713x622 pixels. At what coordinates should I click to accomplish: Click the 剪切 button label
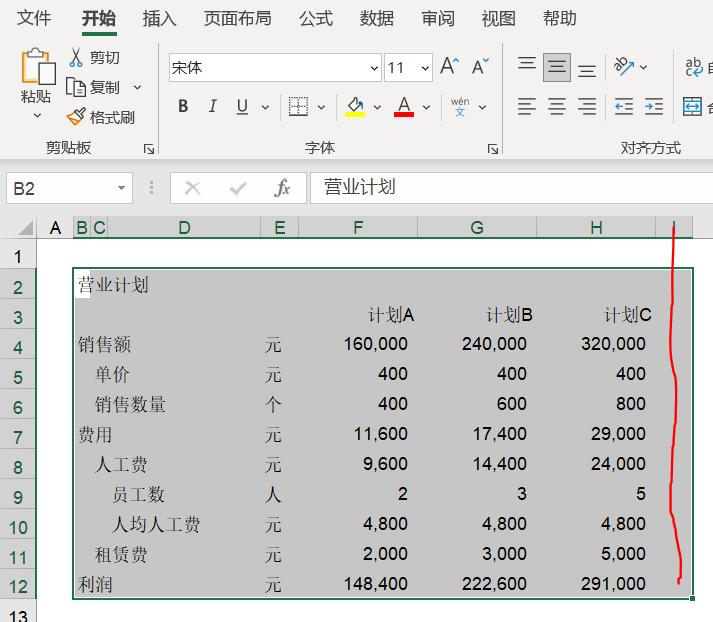click(105, 58)
